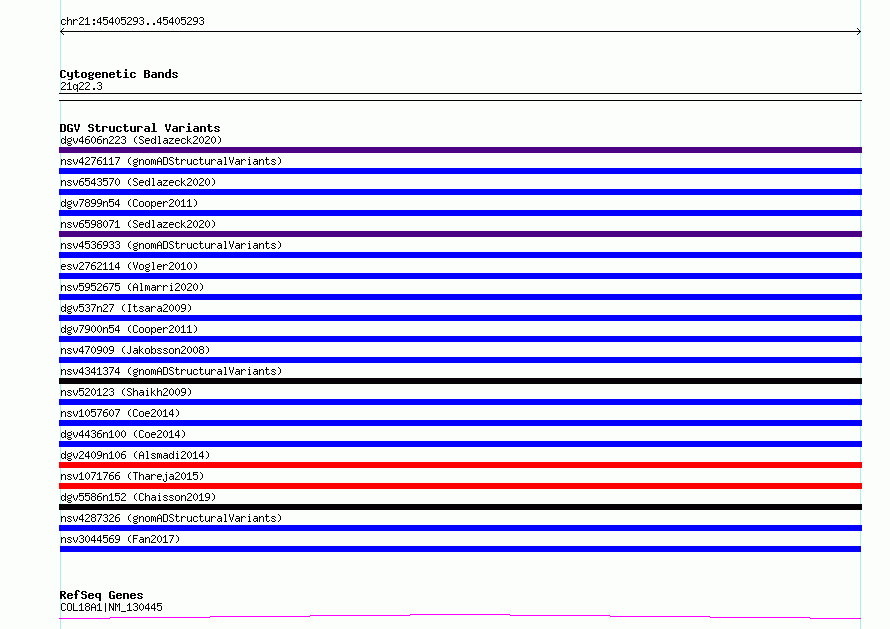Click the chr21:45405293..45405293 coordinate label

132,21
